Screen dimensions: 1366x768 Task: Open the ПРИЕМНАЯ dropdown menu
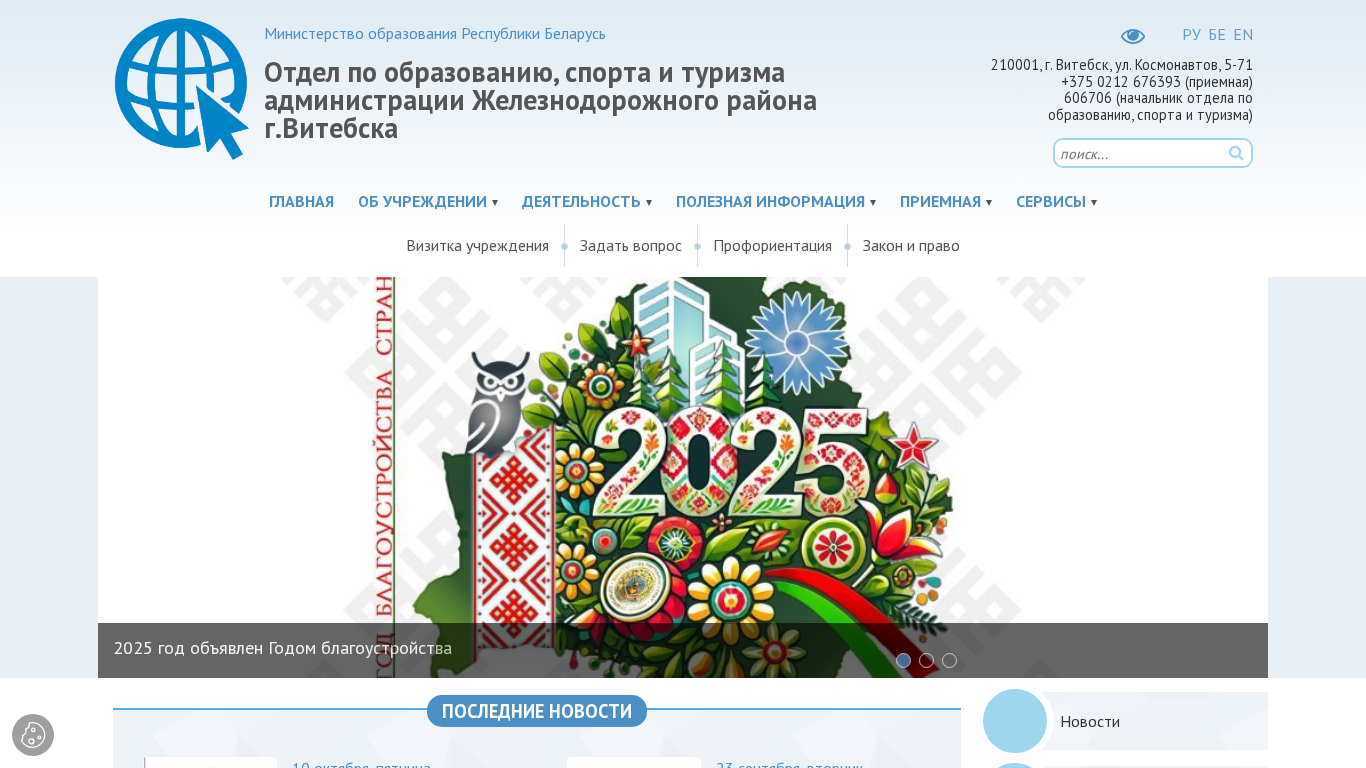point(946,202)
